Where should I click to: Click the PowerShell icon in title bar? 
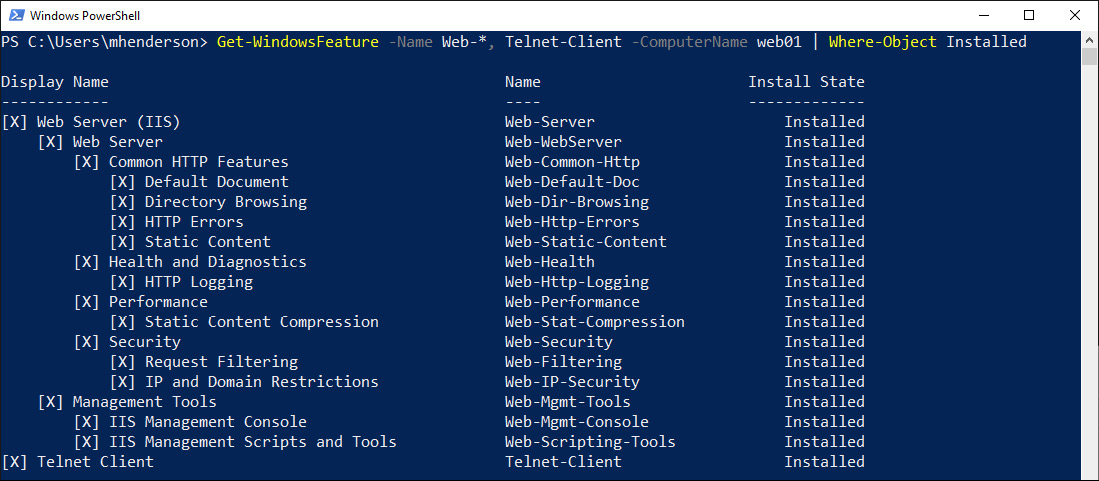(15, 15)
